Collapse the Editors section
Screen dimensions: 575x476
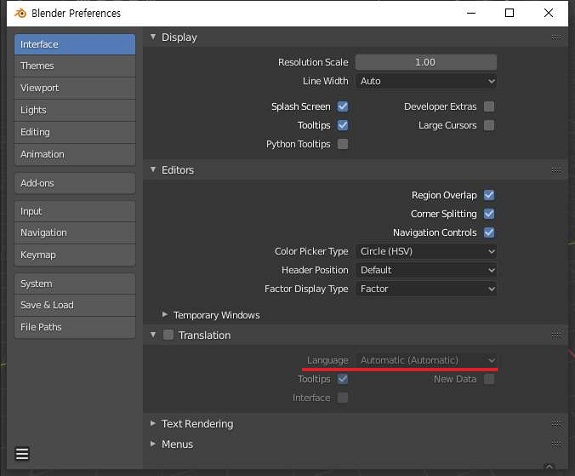click(x=153, y=170)
